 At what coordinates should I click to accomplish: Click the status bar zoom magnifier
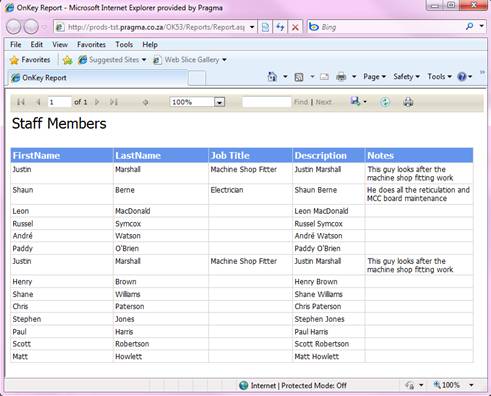click(437, 385)
